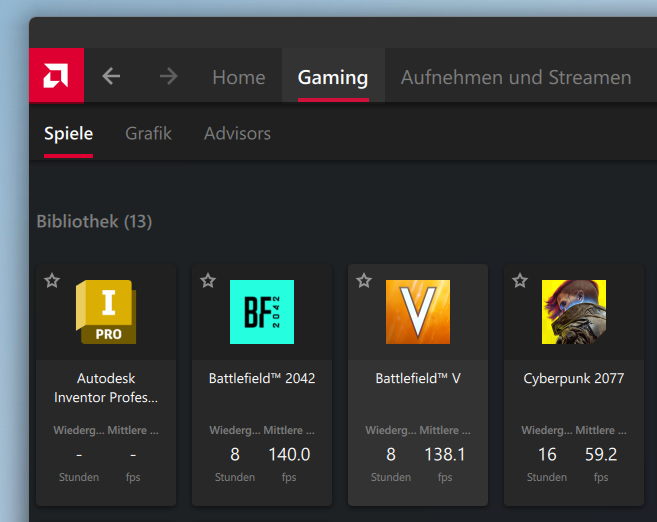
Task: Open the Cyberpunk 2077 game icon
Action: pyautogui.click(x=574, y=312)
